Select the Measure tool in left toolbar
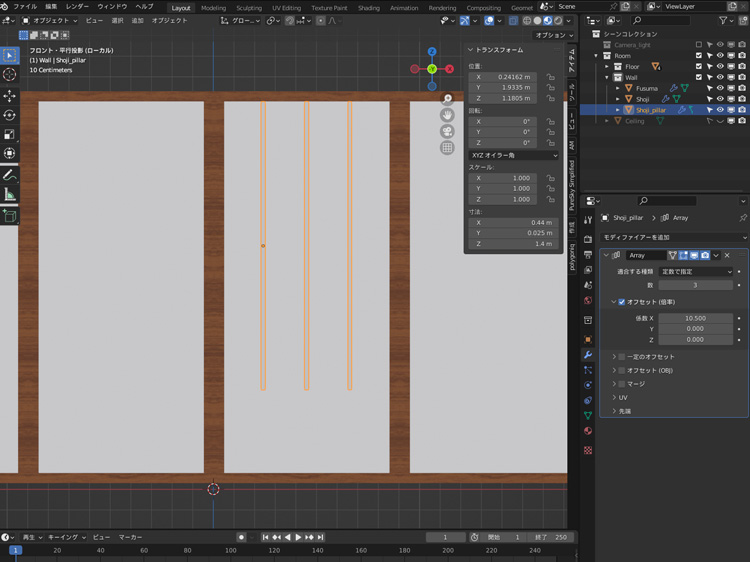 [x=10, y=194]
